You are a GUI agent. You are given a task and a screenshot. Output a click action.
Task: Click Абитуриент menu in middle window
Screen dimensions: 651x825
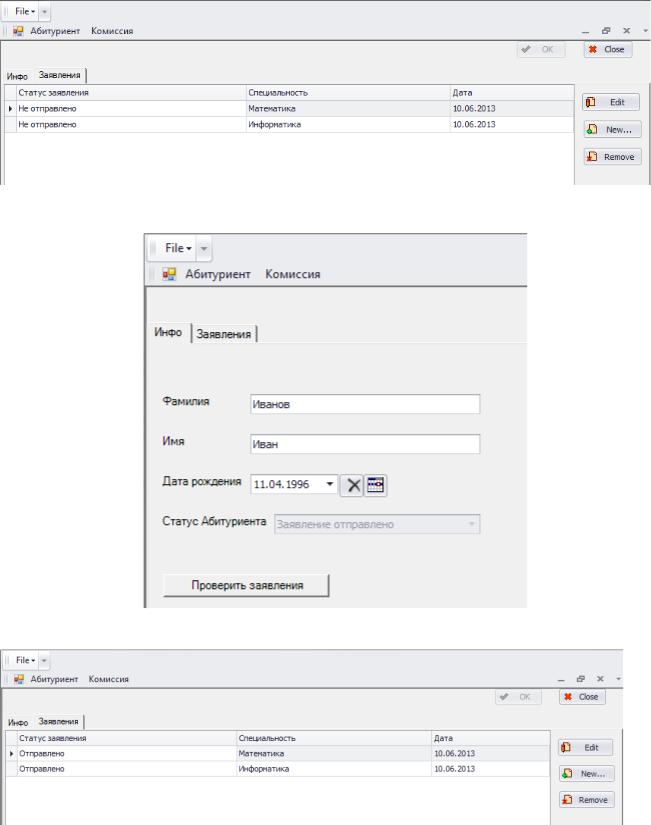tap(217, 274)
